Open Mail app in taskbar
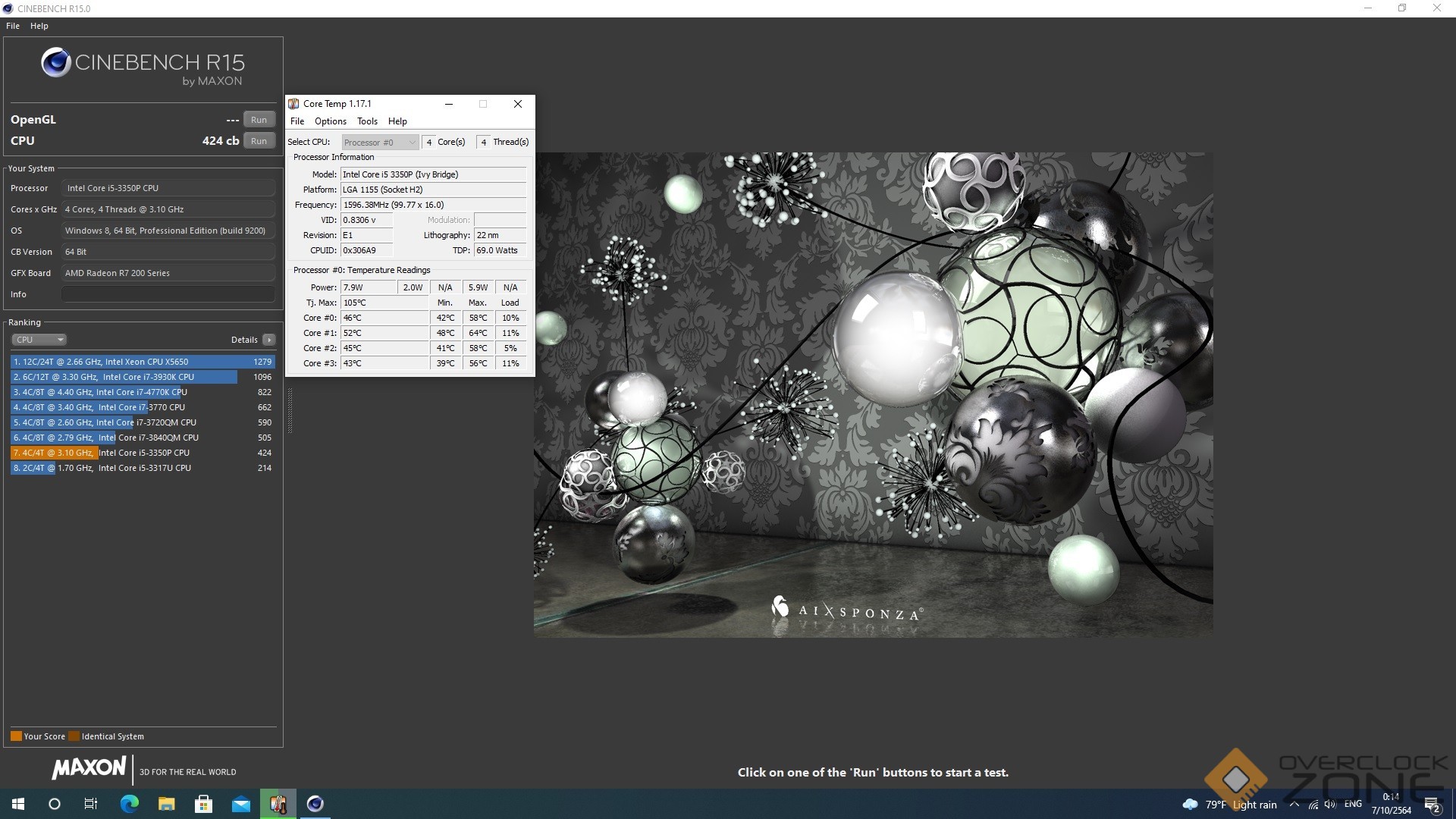 click(x=241, y=804)
